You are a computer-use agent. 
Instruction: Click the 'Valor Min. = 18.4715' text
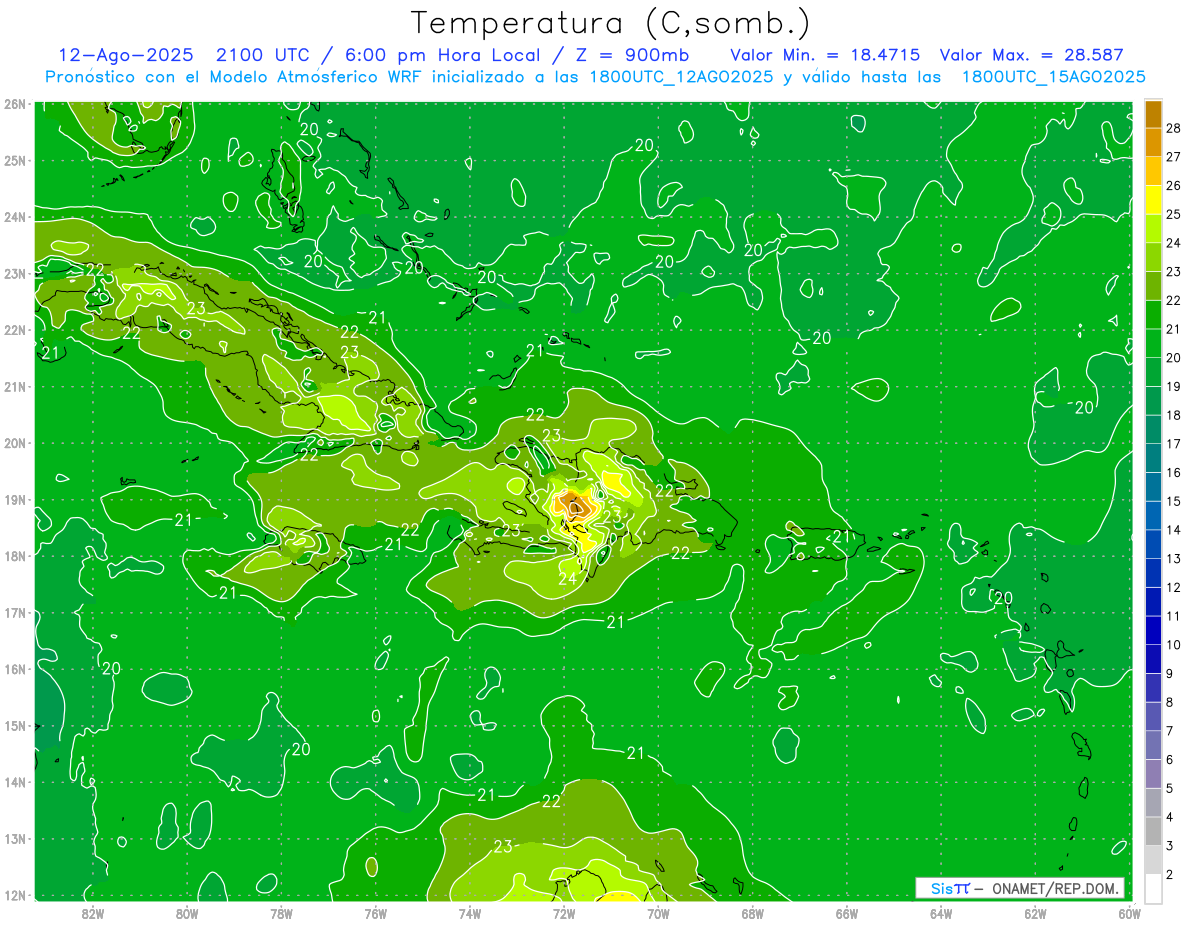(825, 56)
